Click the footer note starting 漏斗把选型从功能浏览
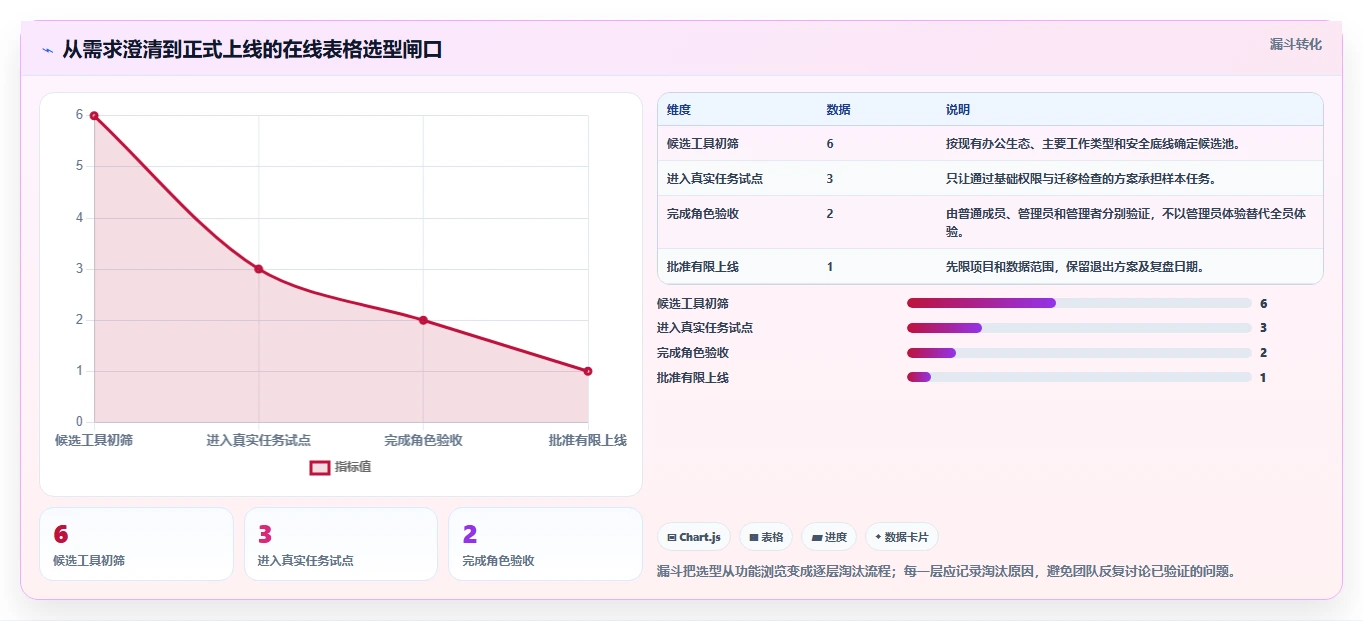Viewport: 1363px width, 621px height. (x=946, y=572)
